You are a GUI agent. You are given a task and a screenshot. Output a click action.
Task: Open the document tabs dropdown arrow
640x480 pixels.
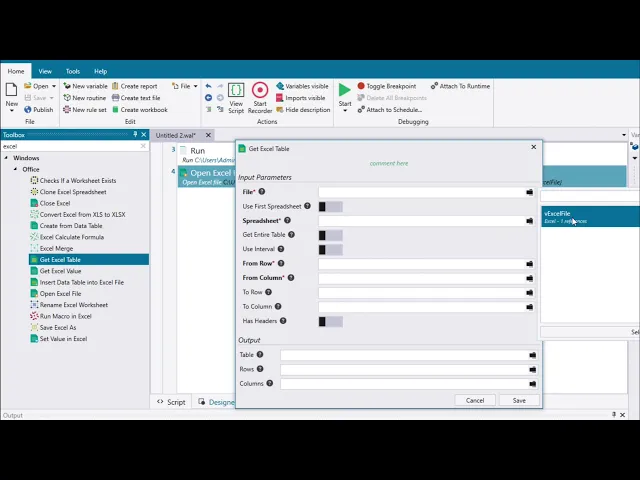(624, 135)
